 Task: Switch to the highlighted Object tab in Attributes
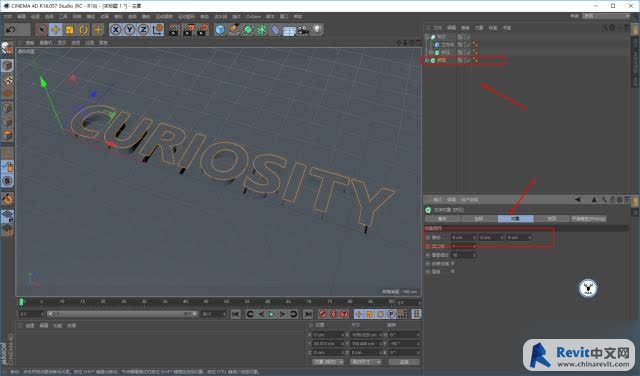(x=516, y=219)
